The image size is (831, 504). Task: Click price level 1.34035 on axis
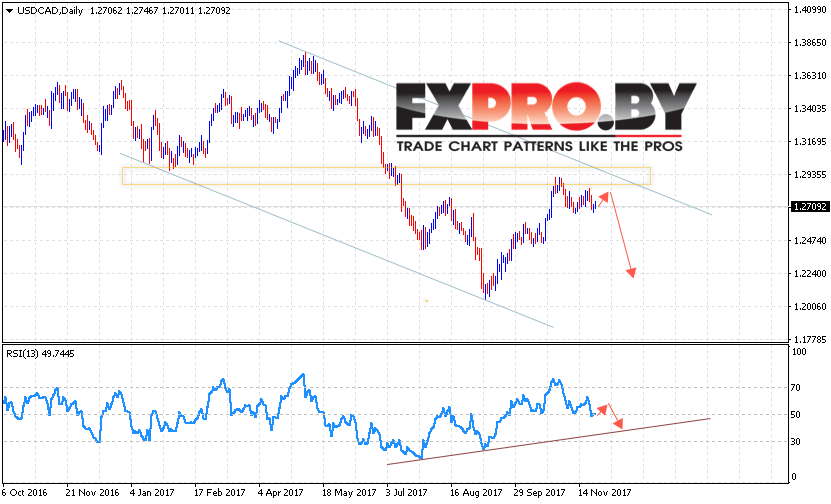[x=809, y=109]
